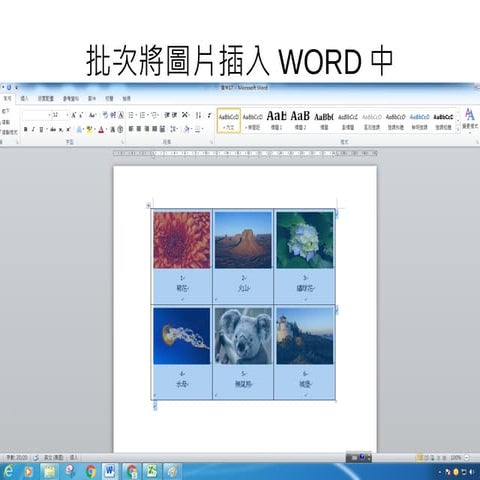Click the Word icon in taskbar
Screen dimensions: 480x480
[109, 471]
